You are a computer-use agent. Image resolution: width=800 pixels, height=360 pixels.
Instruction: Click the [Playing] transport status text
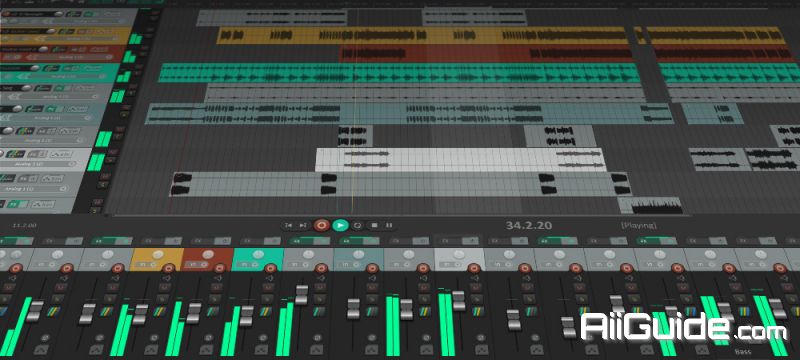(x=639, y=225)
